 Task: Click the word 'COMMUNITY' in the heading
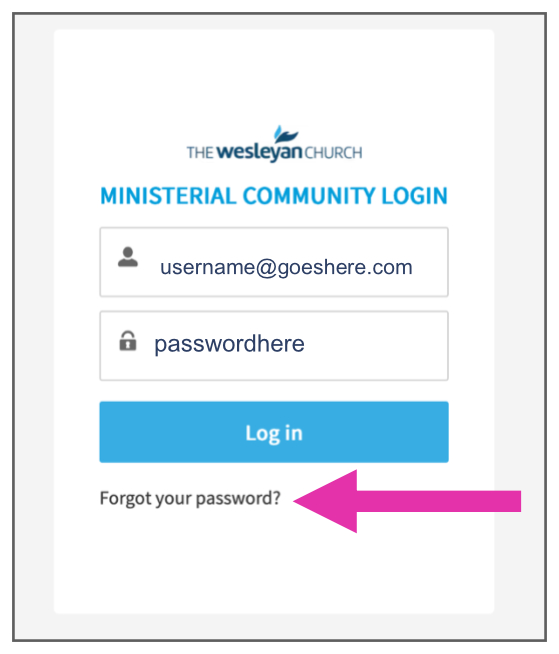(x=309, y=196)
